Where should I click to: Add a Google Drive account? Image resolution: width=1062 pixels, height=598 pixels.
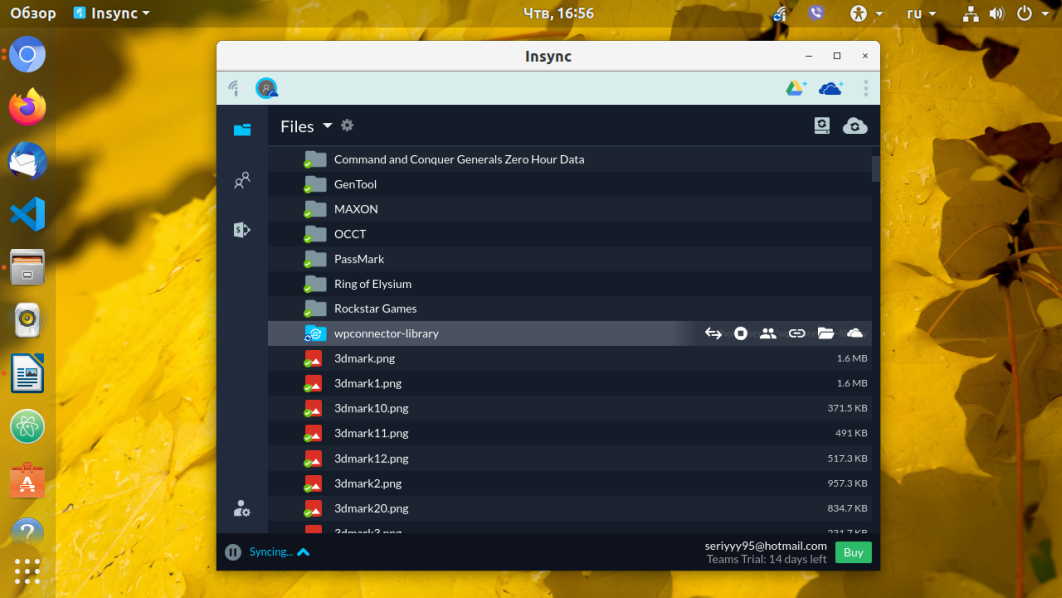point(796,88)
